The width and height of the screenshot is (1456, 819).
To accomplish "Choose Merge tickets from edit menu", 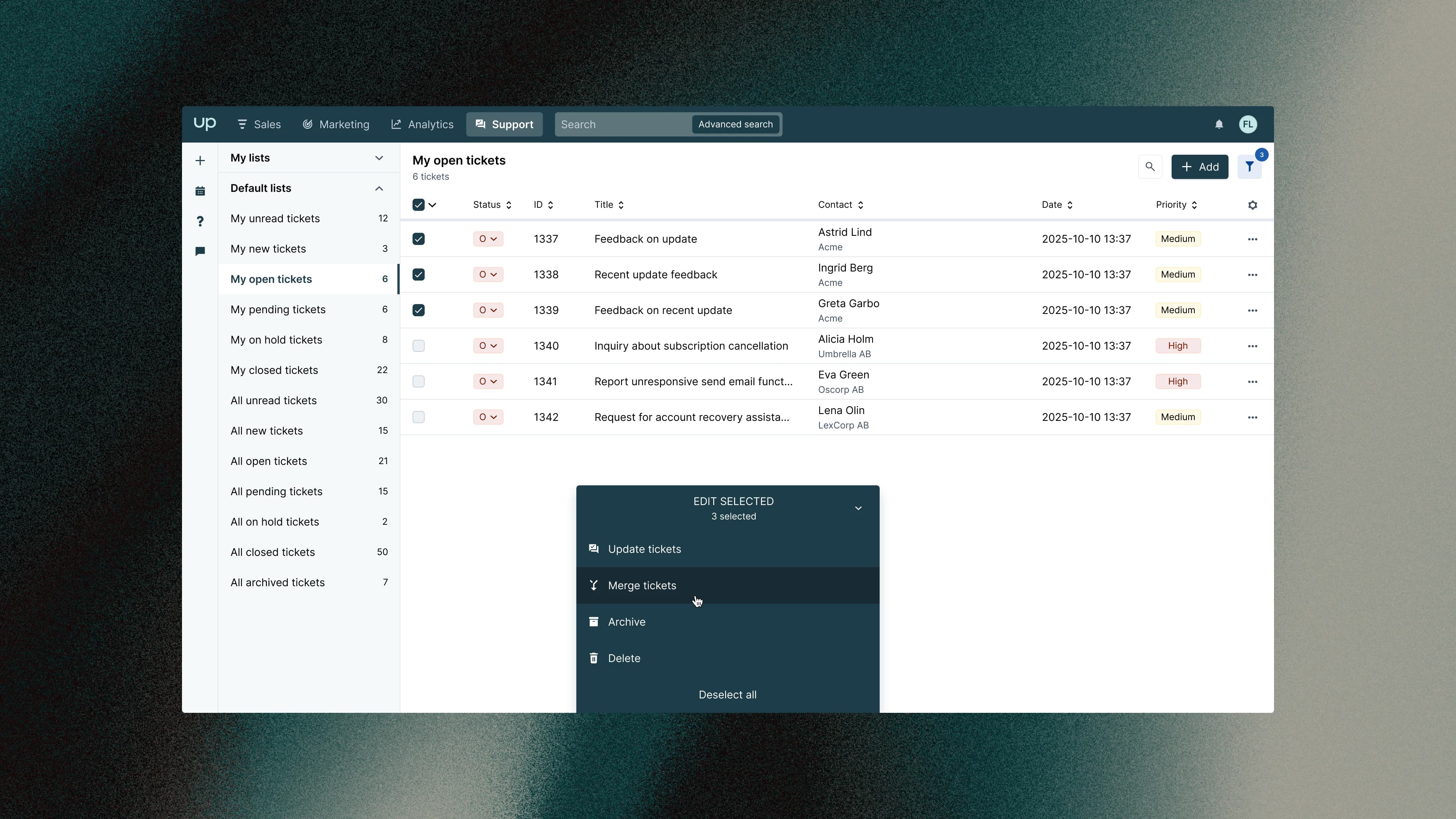I will pos(642,585).
